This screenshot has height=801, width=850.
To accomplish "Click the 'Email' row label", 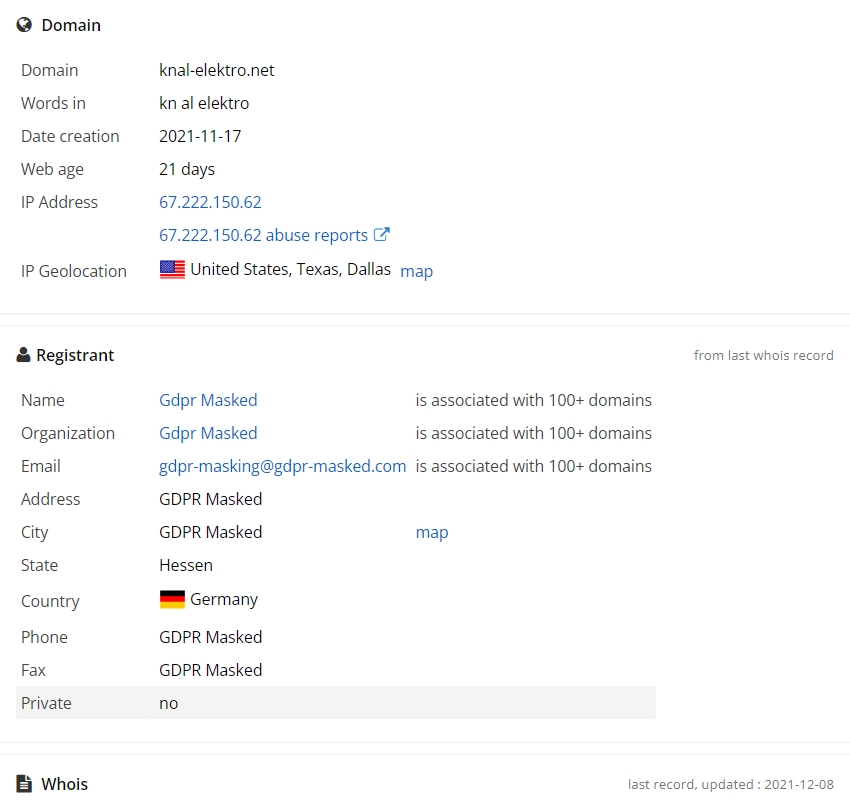I will coord(41,467).
